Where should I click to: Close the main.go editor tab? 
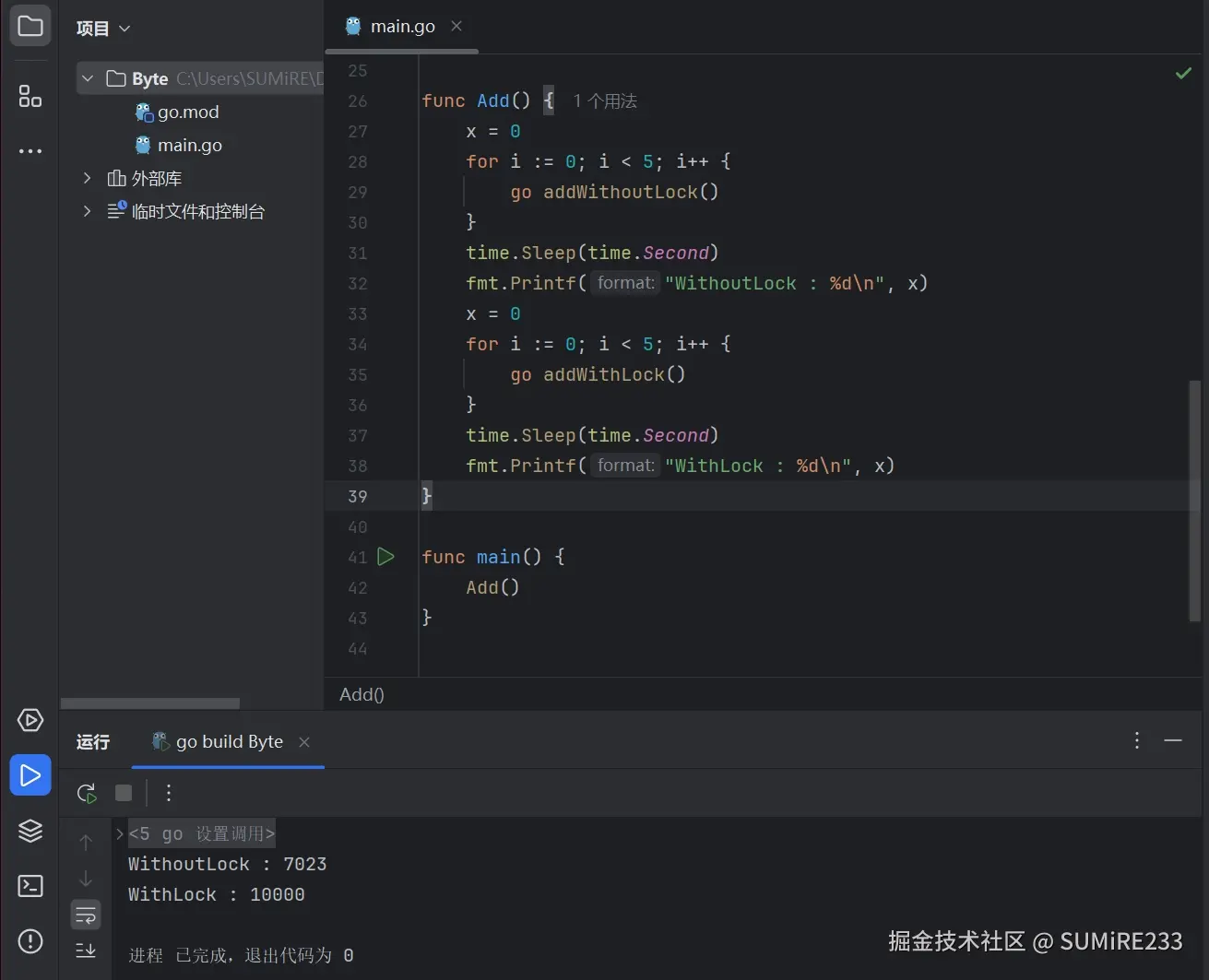tap(456, 27)
